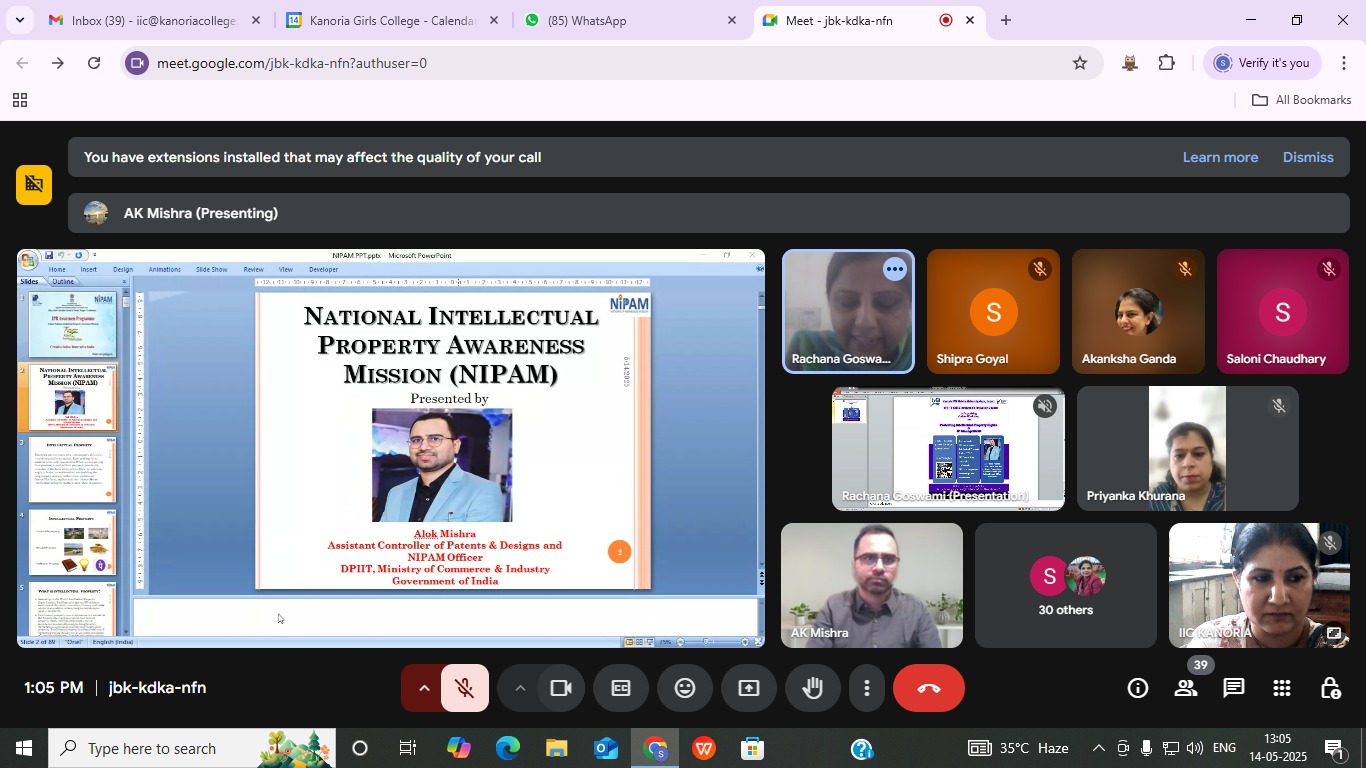Image resolution: width=1366 pixels, height=768 pixels.
Task: Click the Present now share screen icon
Action: [x=749, y=688]
